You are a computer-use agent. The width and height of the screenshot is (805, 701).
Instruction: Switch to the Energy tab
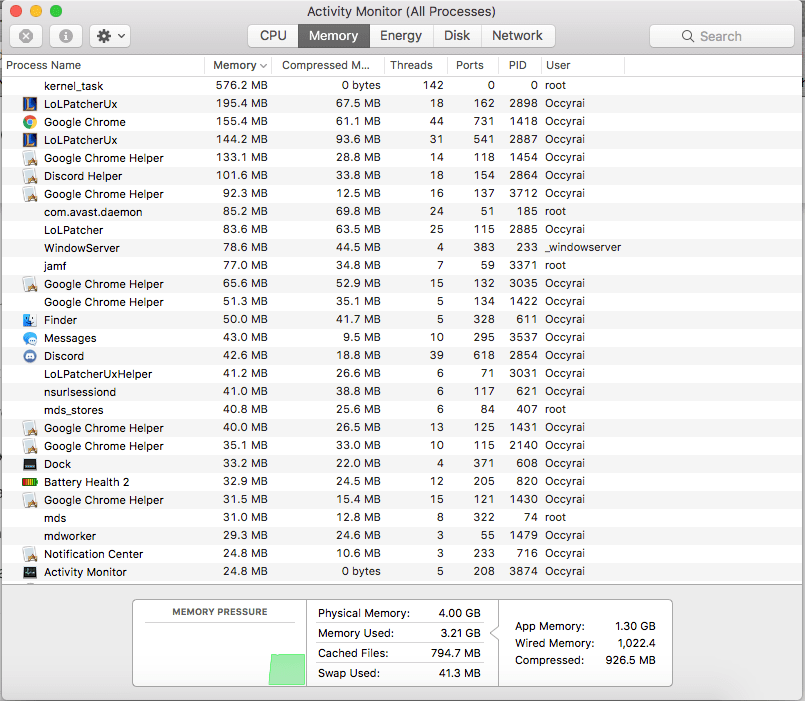tap(400, 35)
